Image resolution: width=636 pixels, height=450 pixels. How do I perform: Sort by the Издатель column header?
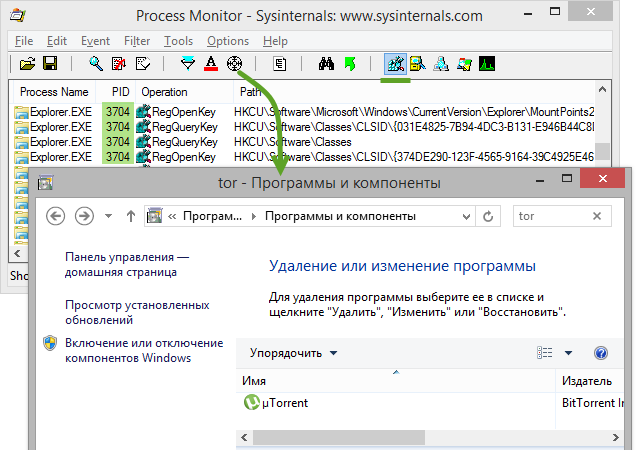[x=590, y=381]
